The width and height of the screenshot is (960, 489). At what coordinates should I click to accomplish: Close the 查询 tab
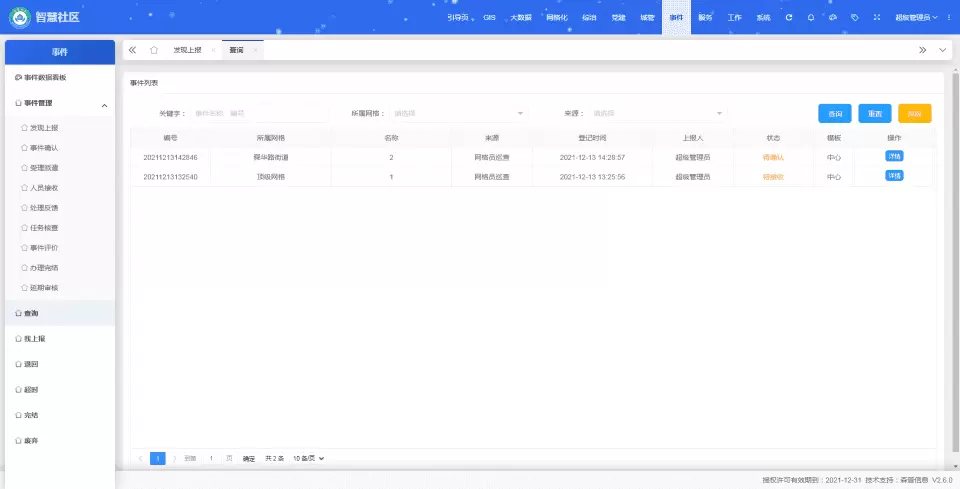(255, 50)
